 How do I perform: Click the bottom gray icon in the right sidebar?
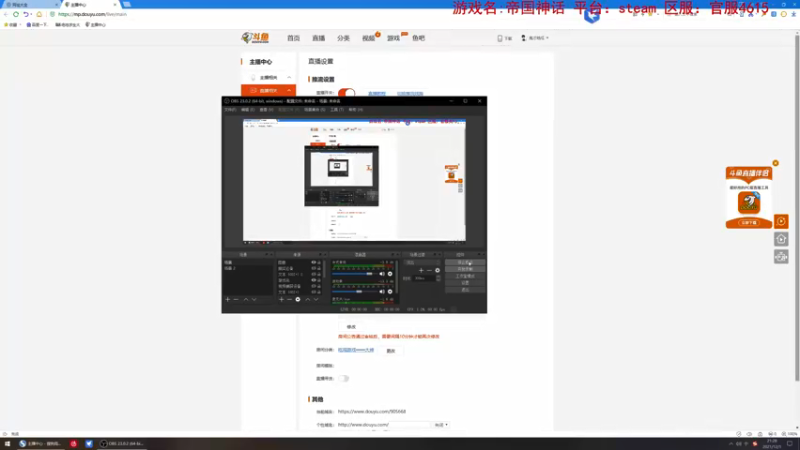781,257
